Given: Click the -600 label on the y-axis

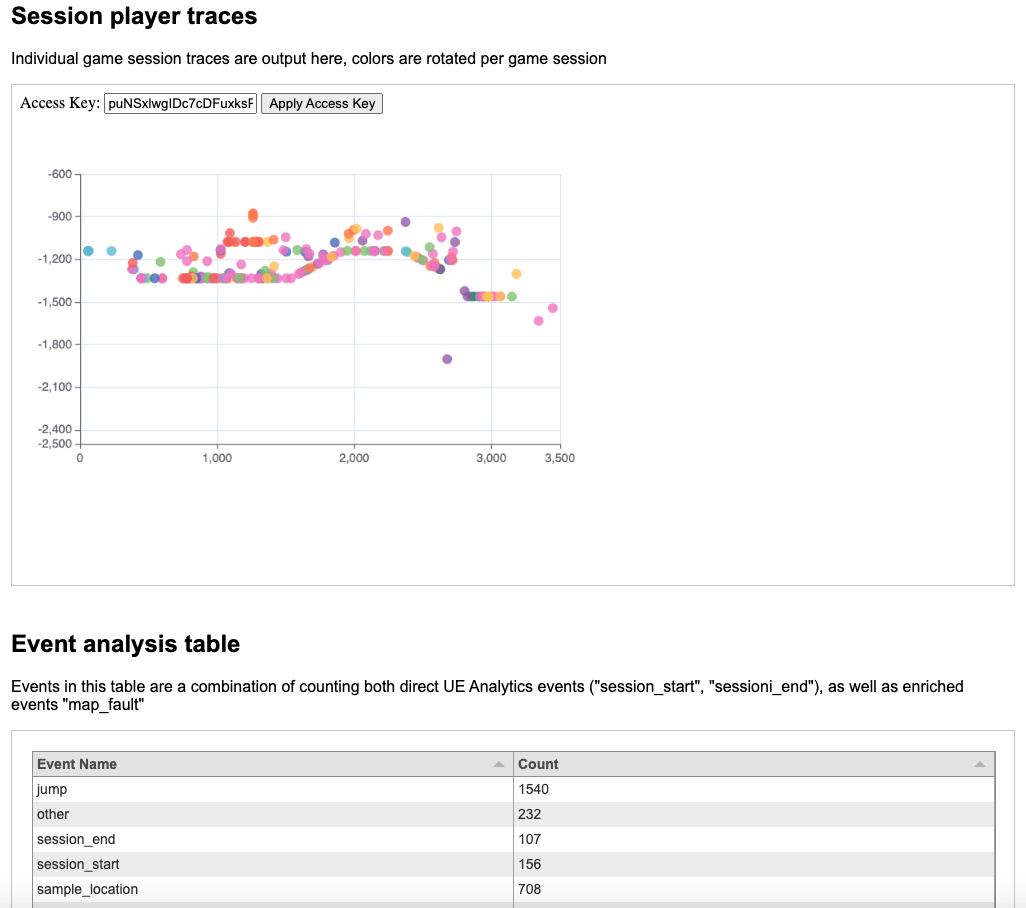Looking at the screenshot, I should pyautogui.click(x=58, y=173).
